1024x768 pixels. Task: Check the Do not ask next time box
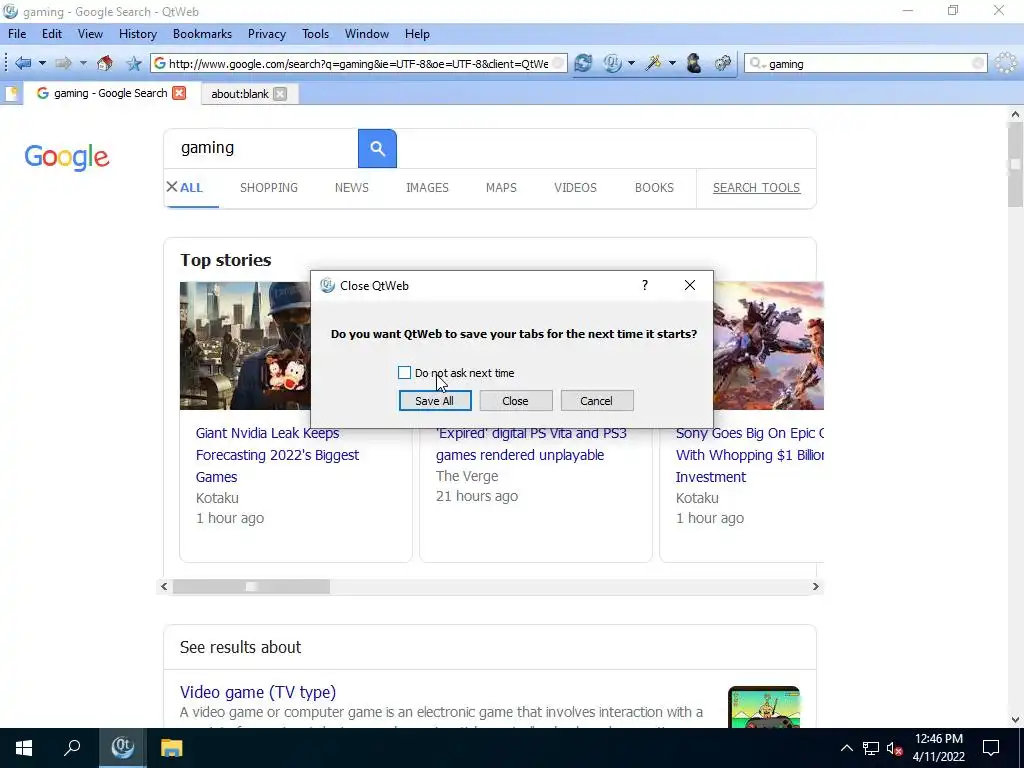pyautogui.click(x=404, y=373)
